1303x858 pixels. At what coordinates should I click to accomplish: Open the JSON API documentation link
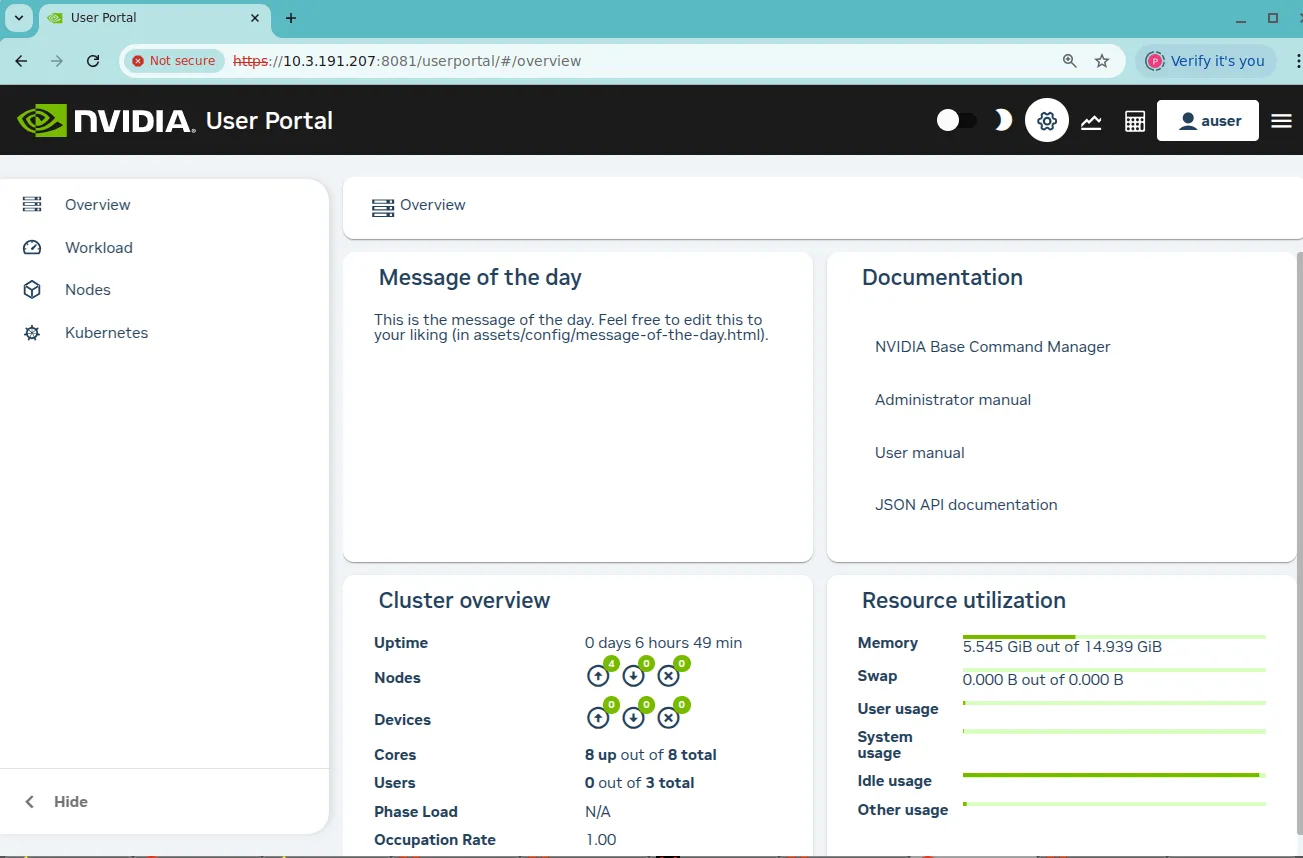[x=966, y=505]
